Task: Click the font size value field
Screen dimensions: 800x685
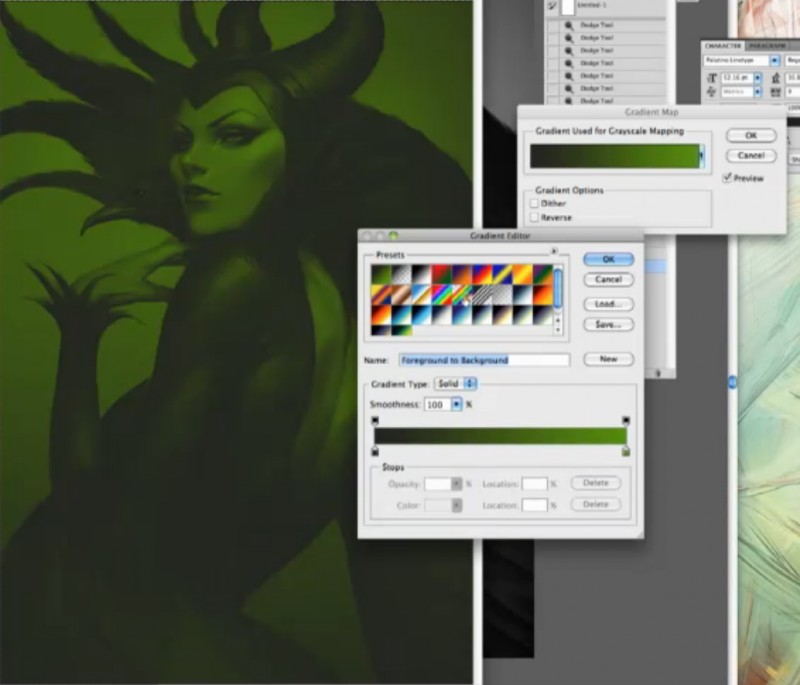Action: tap(737, 78)
